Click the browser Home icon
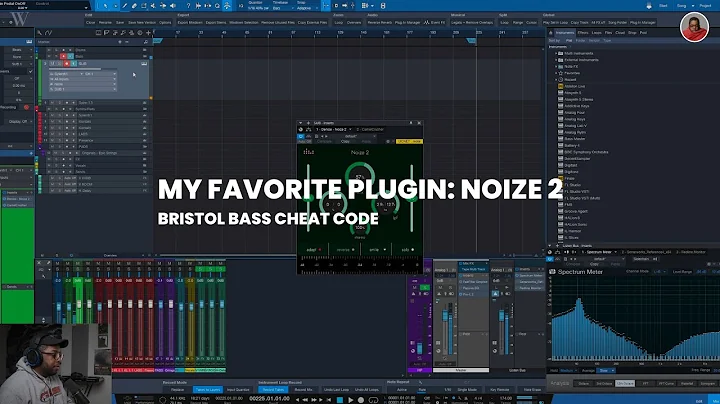The width and height of the screenshot is (720, 404). (x=551, y=33)
